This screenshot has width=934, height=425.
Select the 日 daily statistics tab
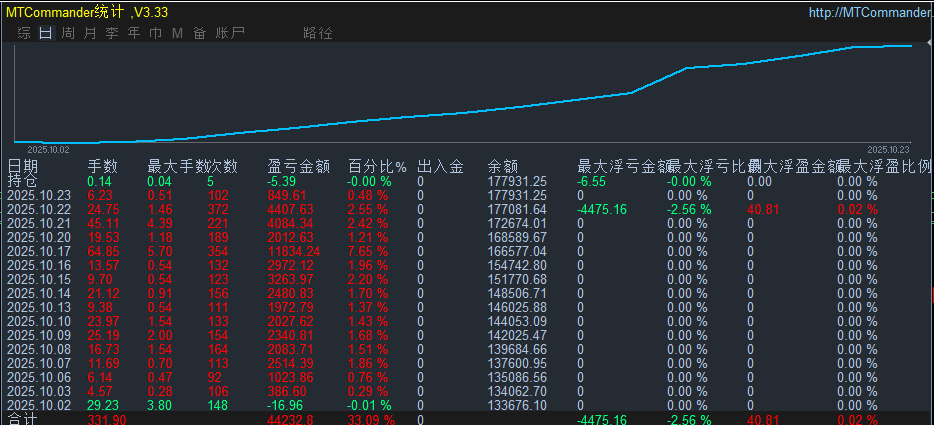(46, 33)
